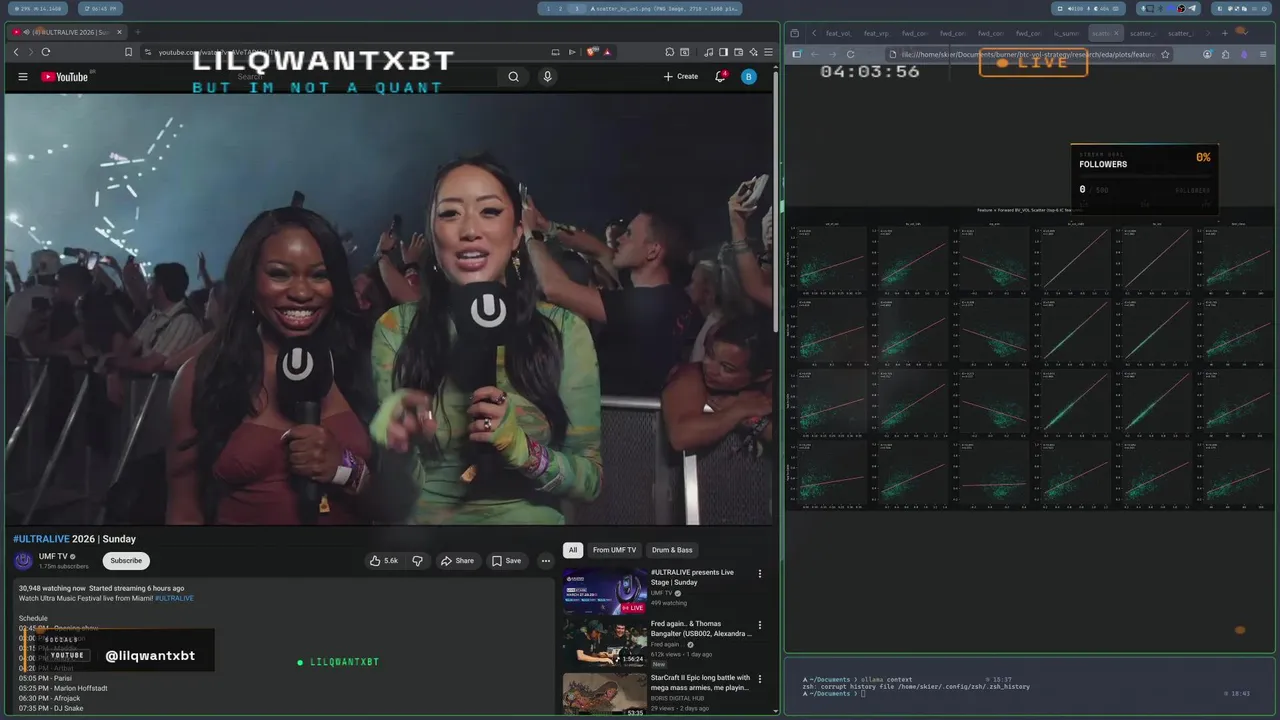The image size is (1280, 720).
Task: Reload the YouTube page
Action: (x=46, y=52)
